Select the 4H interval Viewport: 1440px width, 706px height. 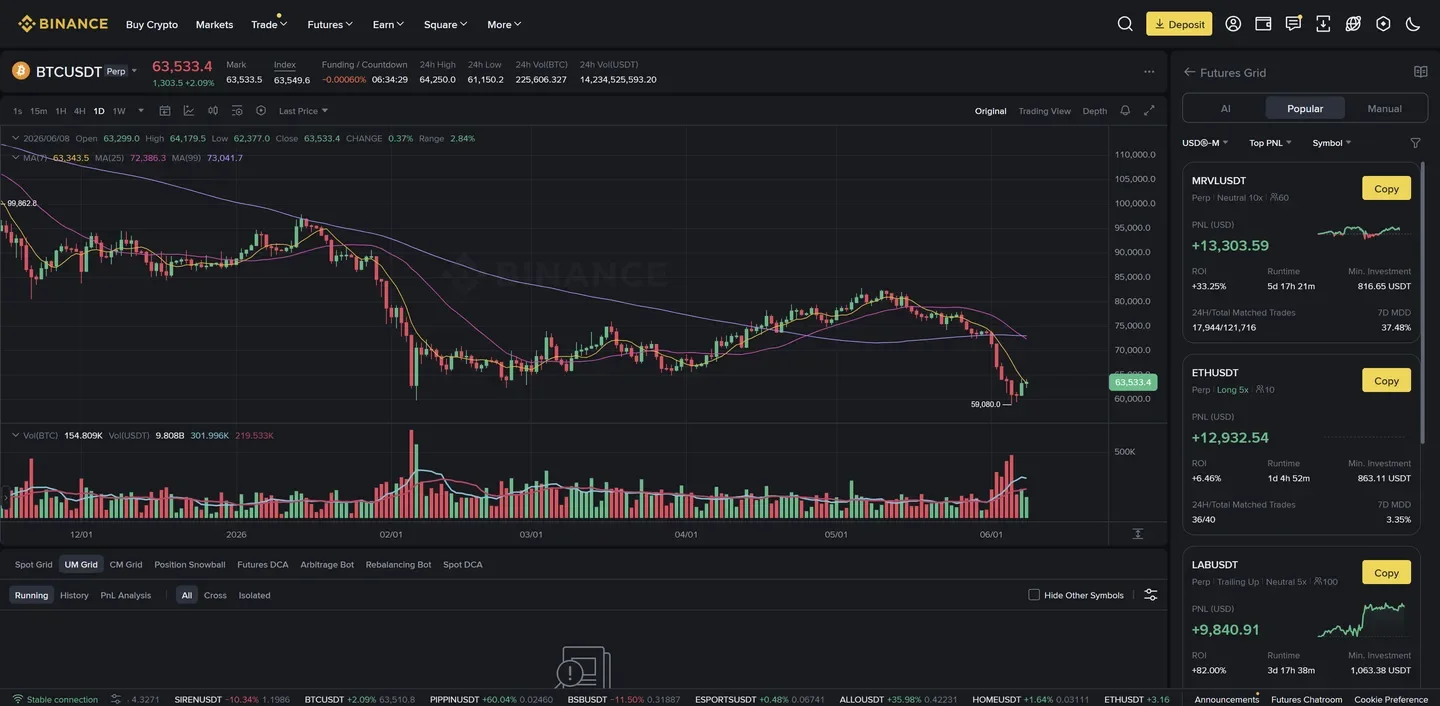(x=80, y=111)
